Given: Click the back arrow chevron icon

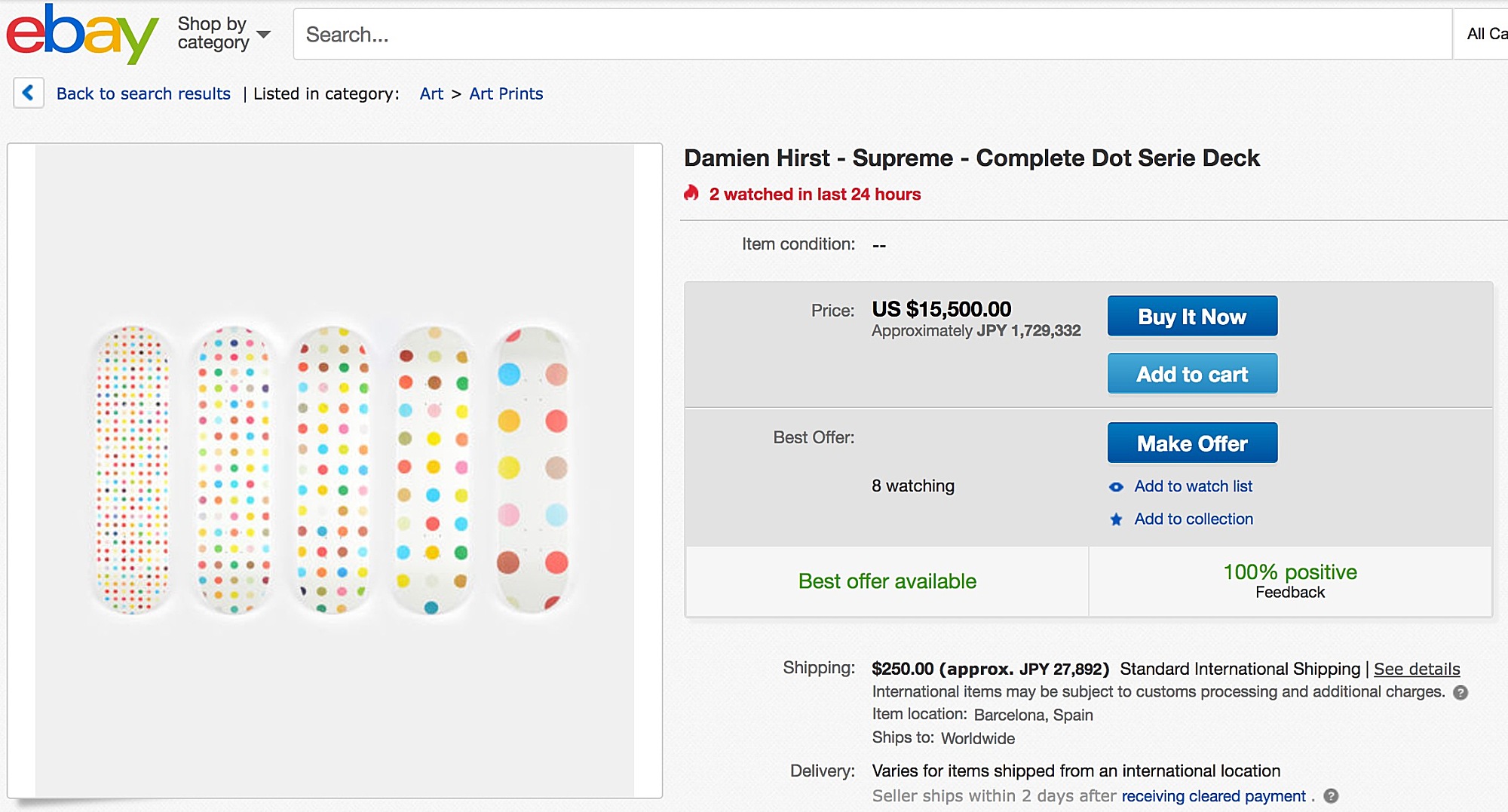Looking at the screenshot, I should pos(29,93).
